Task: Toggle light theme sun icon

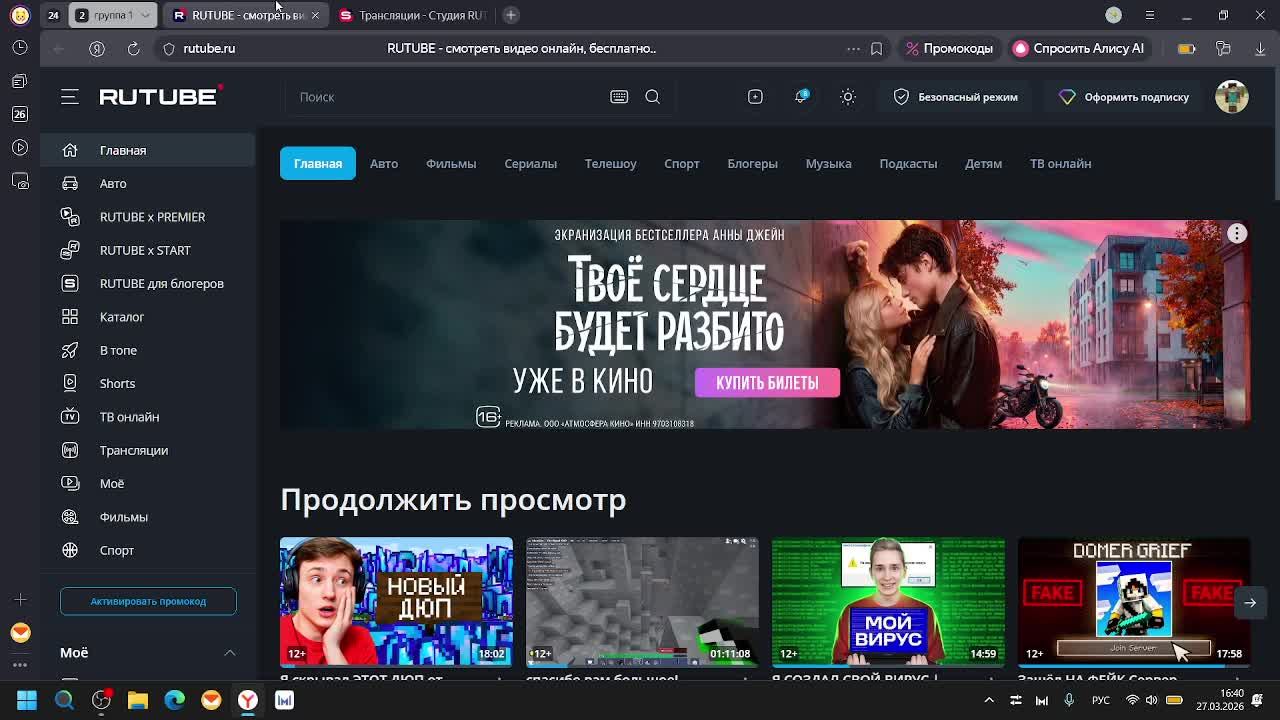Action: point(847,97)
